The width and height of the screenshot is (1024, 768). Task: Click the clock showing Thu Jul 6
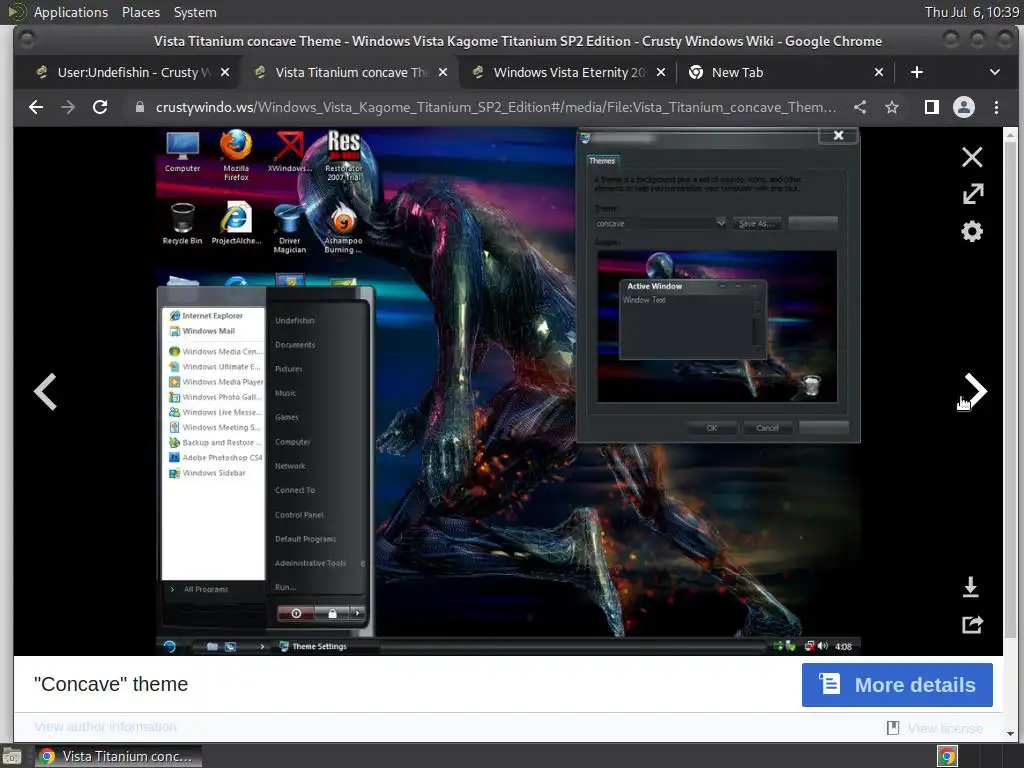[971, 12]
